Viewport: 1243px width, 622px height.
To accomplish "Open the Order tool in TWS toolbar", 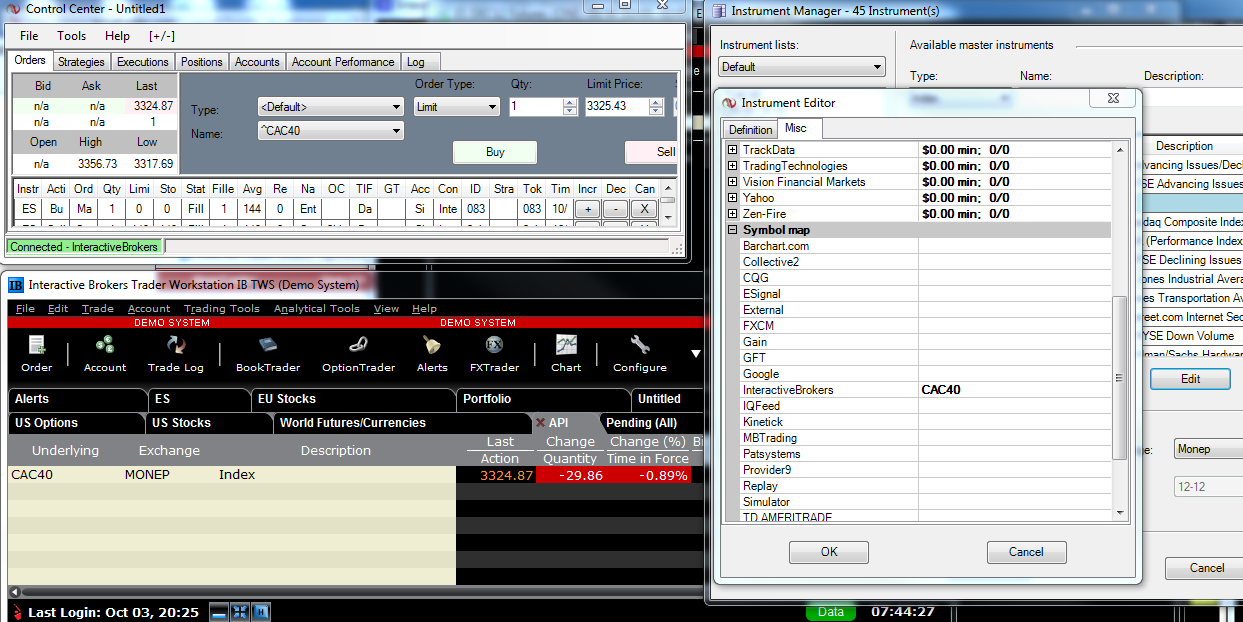I will pyautogui.click(x=37, y=354).
